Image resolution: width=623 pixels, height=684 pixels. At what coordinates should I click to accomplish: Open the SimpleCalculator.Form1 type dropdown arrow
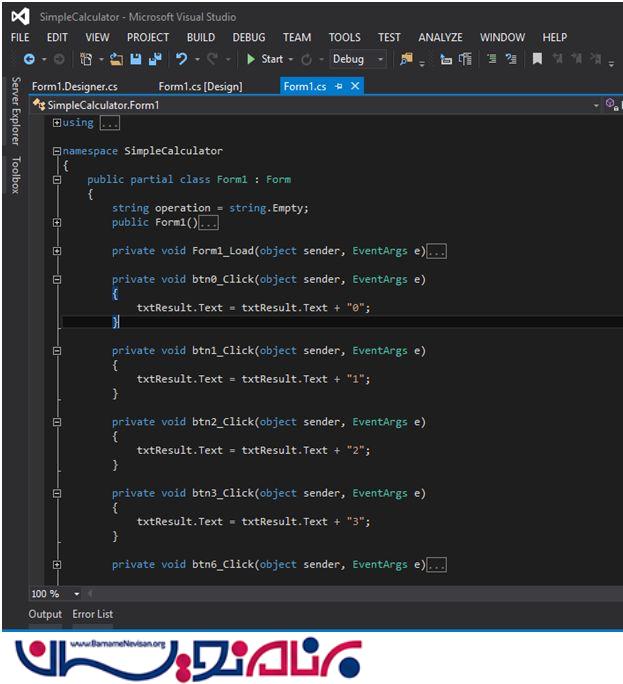coord(596,106)
